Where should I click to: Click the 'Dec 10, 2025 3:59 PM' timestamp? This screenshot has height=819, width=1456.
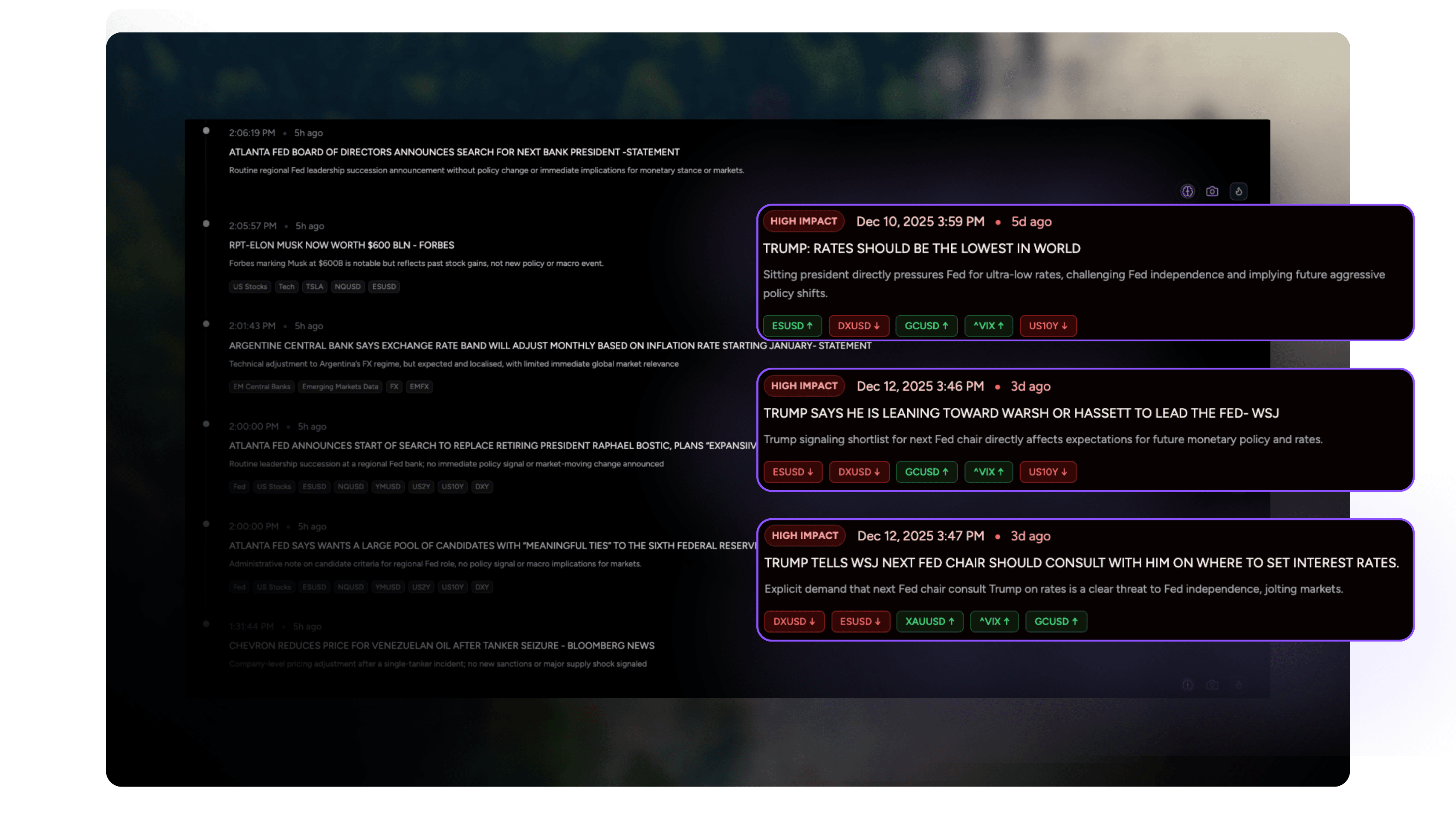pos(920,222)
